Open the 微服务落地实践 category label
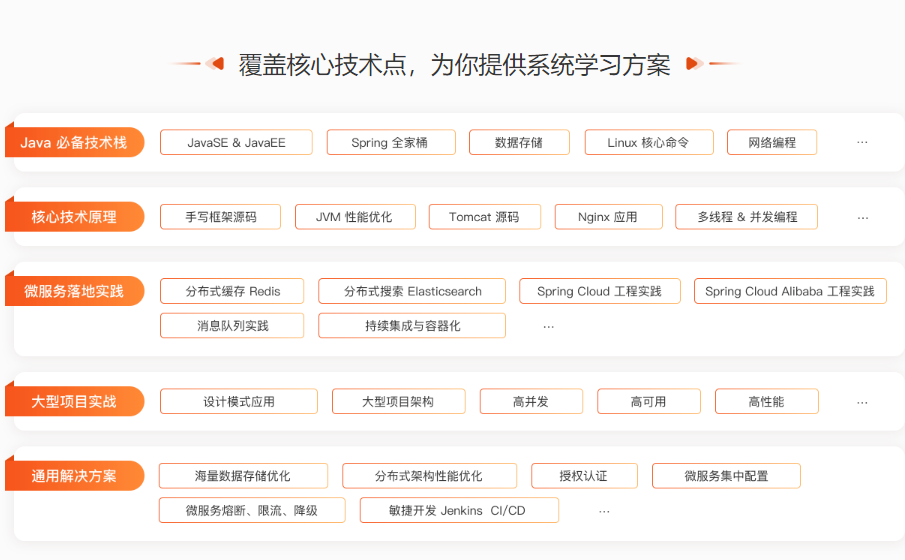The width and height of the screenshot is (905, 560). 74,291
